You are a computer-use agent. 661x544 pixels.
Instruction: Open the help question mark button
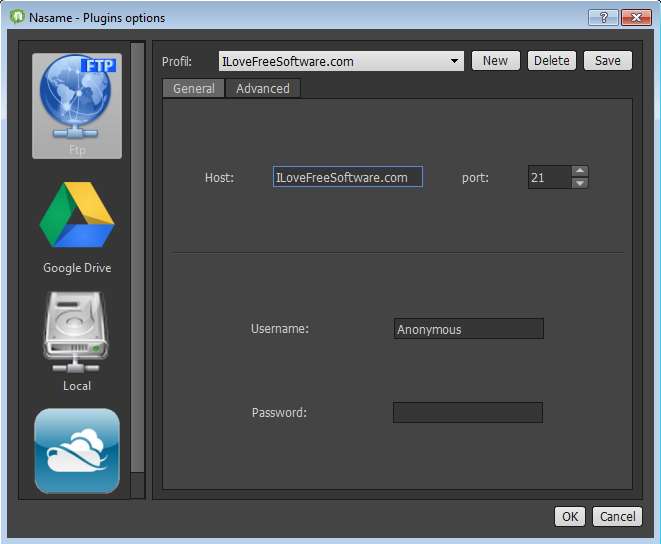pyautogui.click(x=603, y=18)
